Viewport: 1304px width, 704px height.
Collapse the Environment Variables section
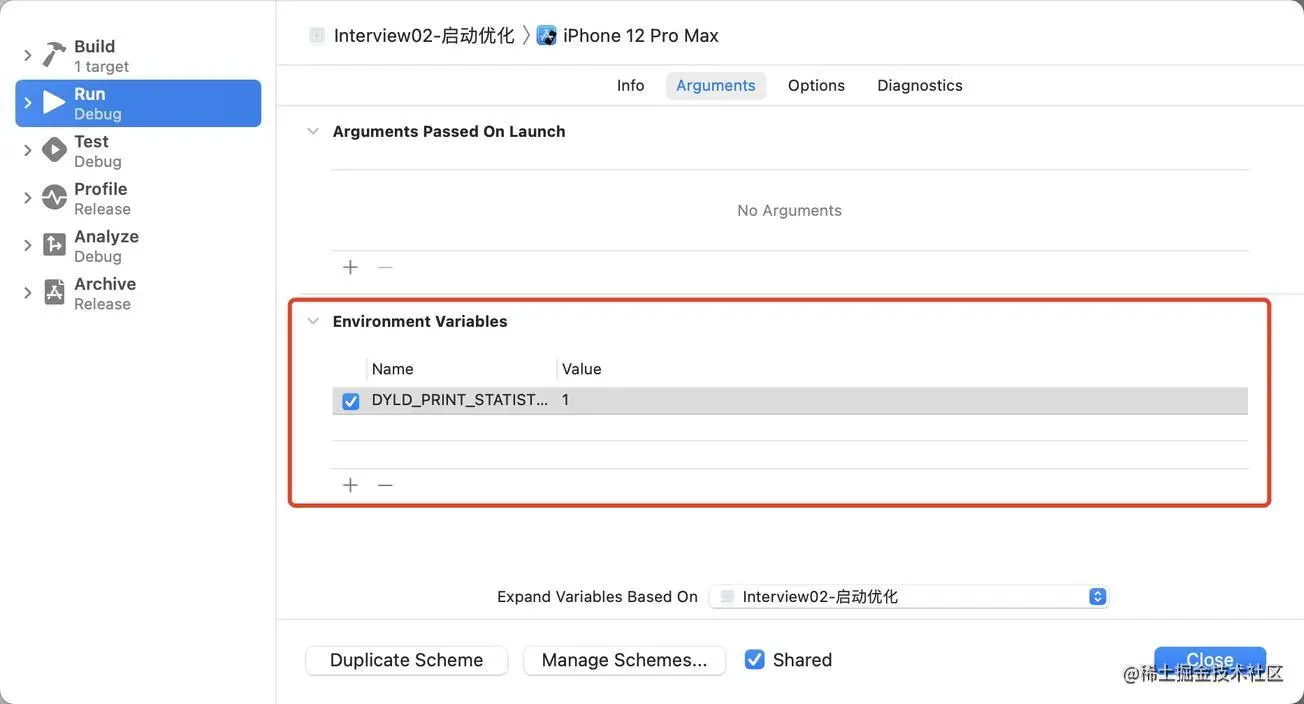[x=313, y=321]
